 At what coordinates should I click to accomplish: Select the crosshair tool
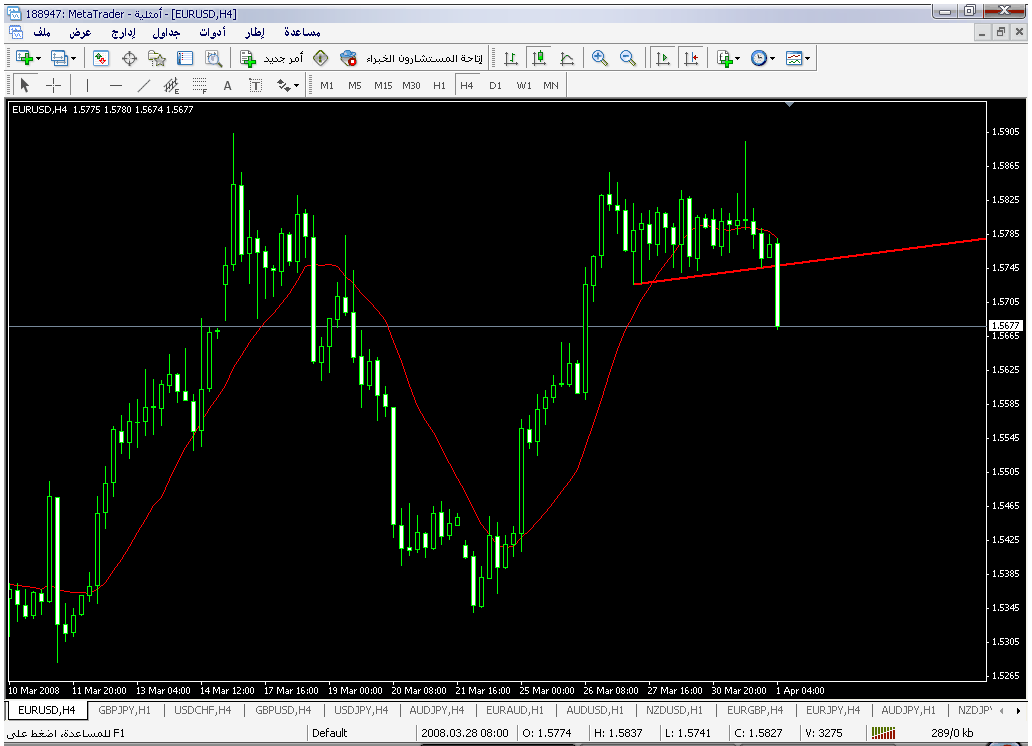pos(54,86)
